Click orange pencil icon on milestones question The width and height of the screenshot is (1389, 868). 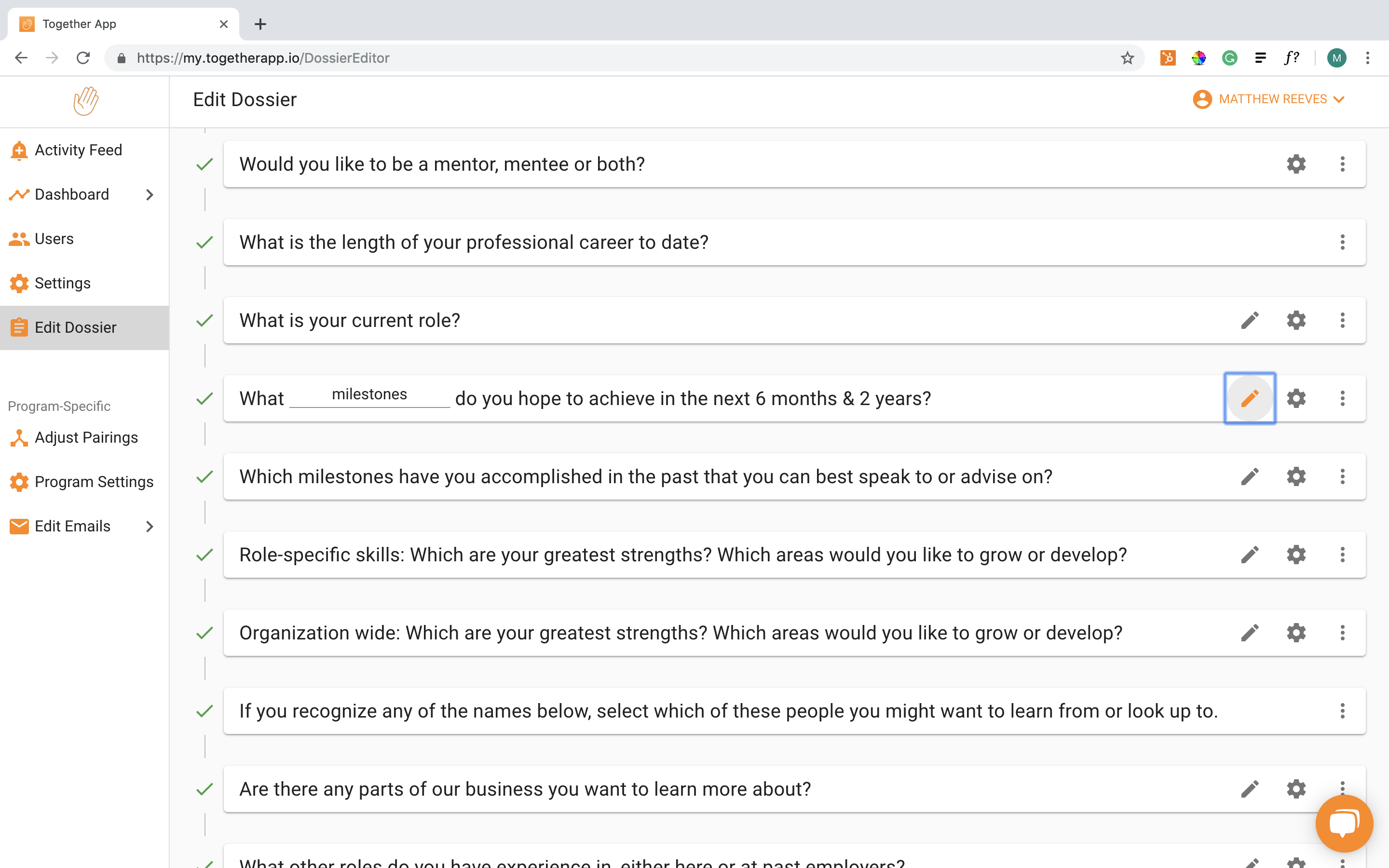coord(1250,398)
